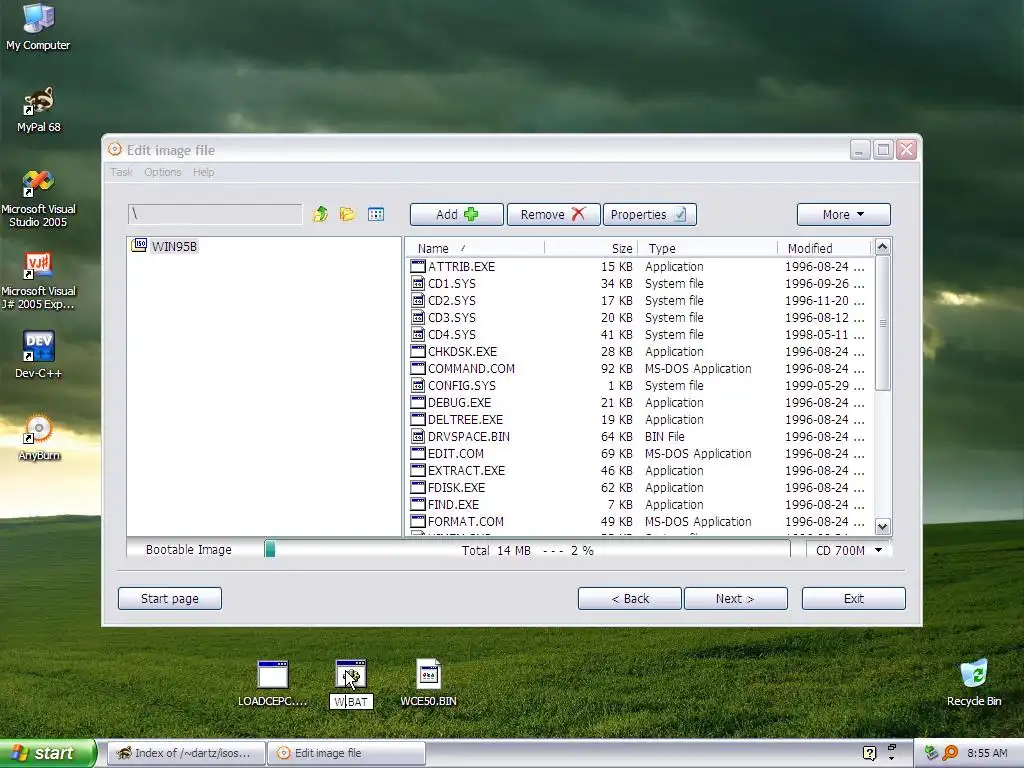Open MyPal 68 desktop shortcut

click(x=39, y=109)
